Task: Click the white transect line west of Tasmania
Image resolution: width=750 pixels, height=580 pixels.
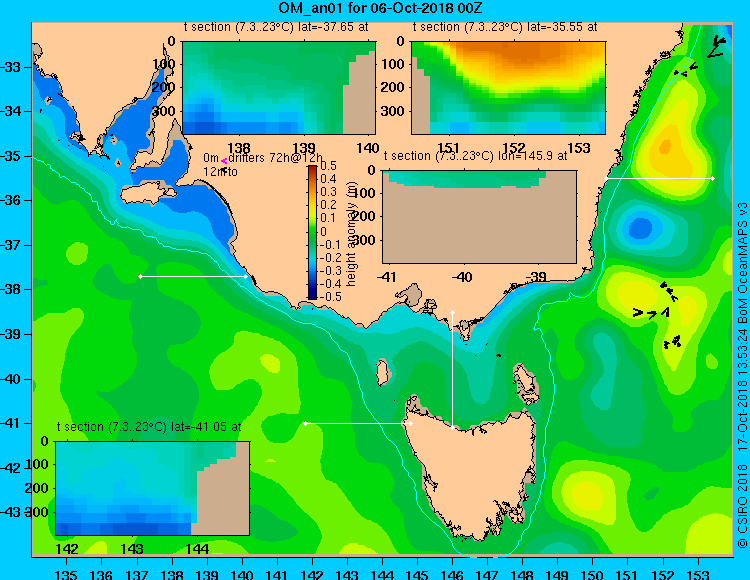Action: point(358,423)
